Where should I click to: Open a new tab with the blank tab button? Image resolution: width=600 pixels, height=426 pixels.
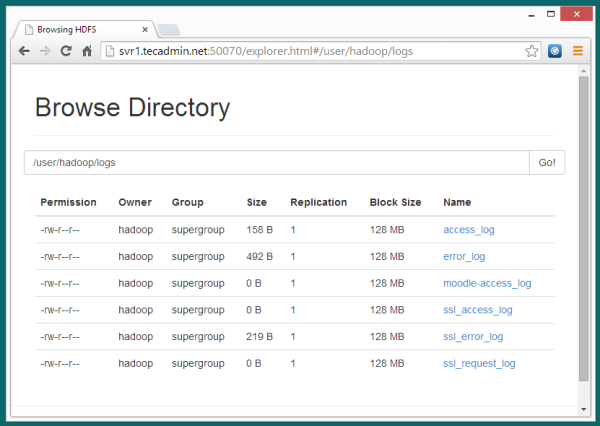168,30
